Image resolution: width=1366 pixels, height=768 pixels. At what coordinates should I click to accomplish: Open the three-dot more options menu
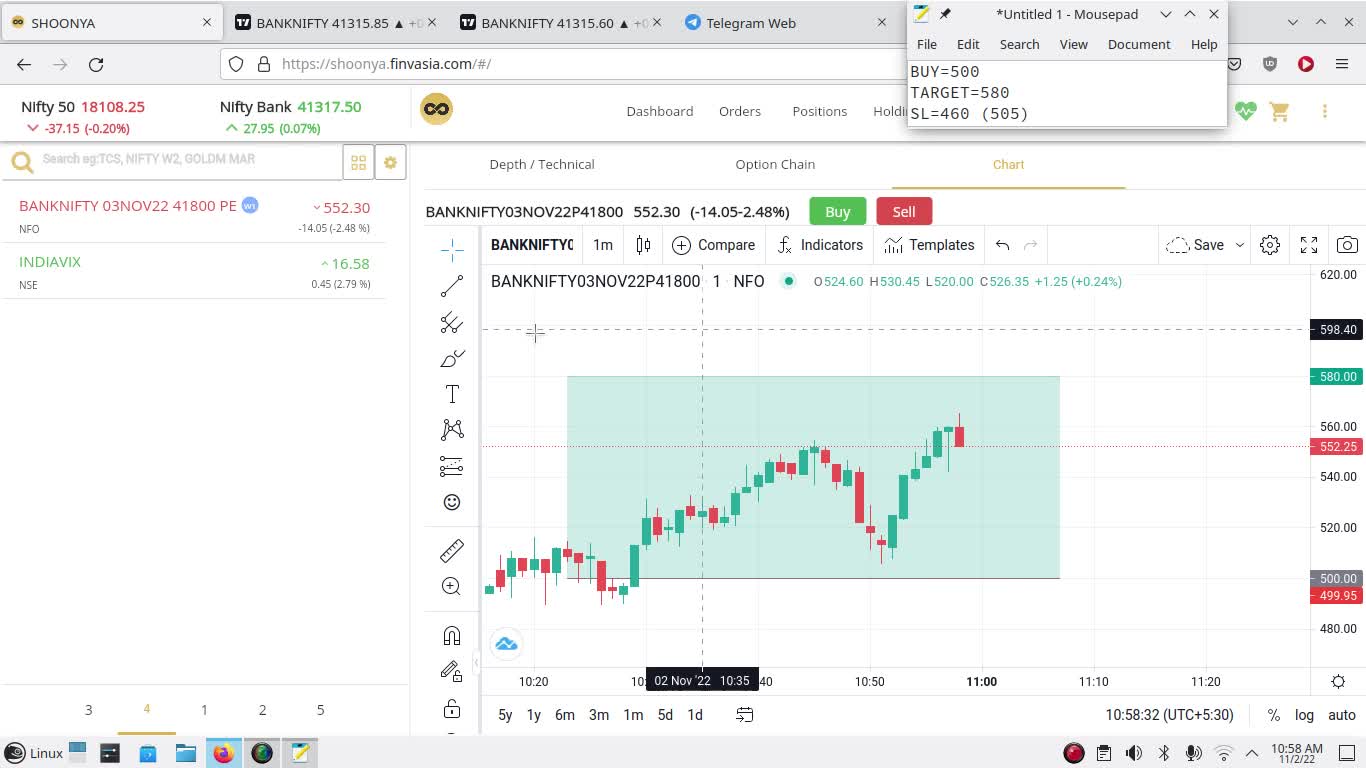1325,111
